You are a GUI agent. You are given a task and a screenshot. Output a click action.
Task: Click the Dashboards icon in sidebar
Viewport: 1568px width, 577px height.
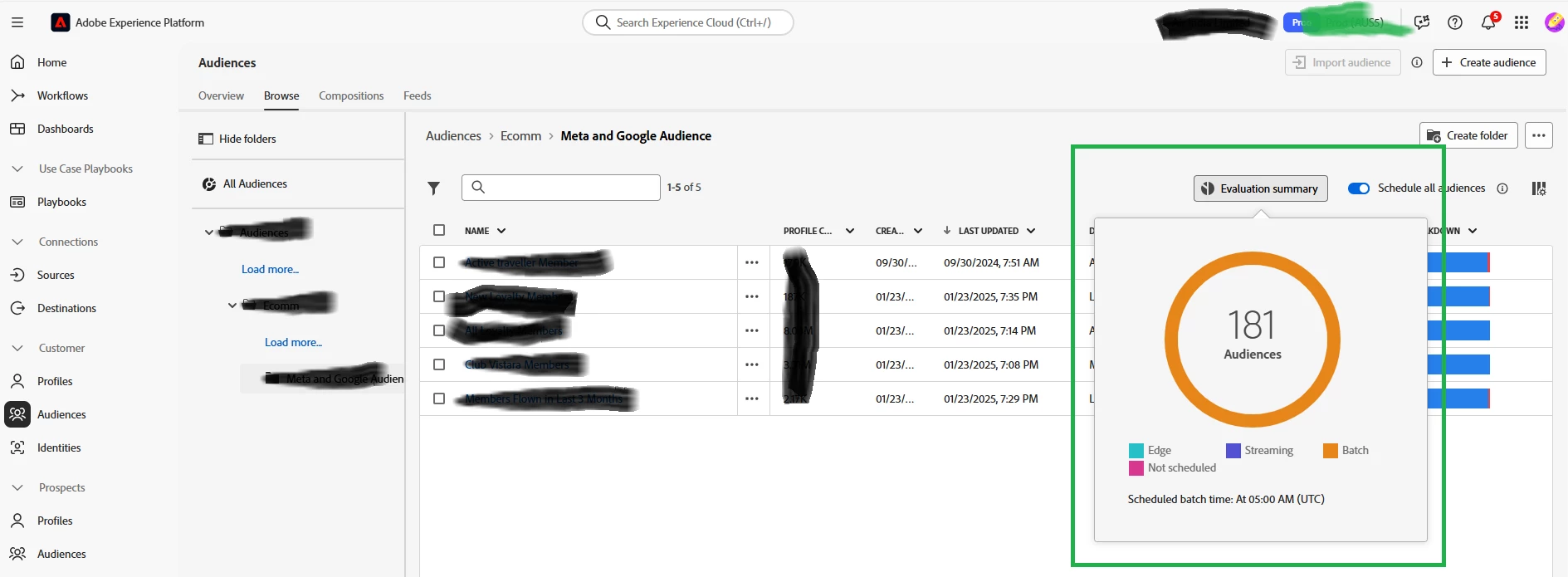click(17, 129)
